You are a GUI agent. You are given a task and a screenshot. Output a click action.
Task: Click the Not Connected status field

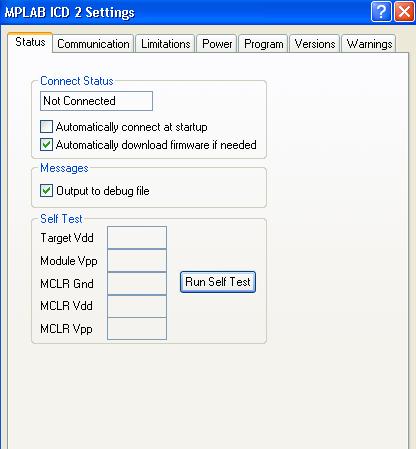(x=96, y=101)
